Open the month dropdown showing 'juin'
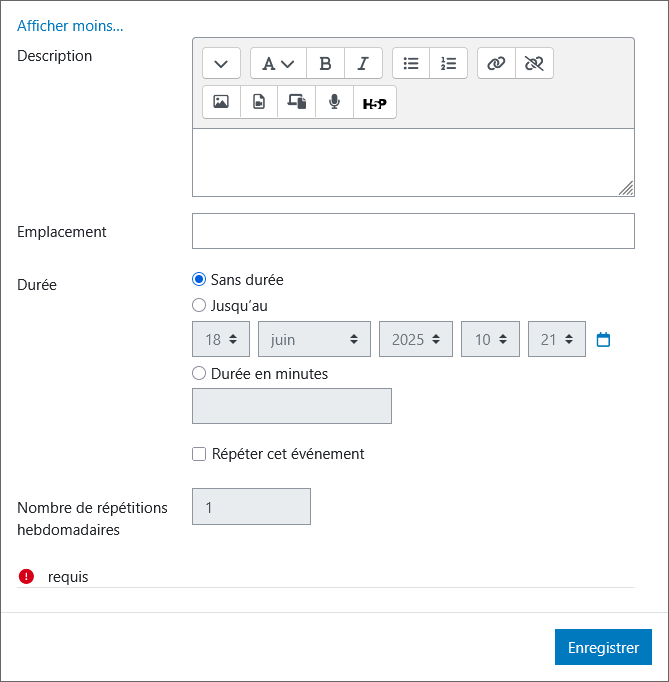The height and width of the screenshot is (682, 669). pyautogui.click(x=314, y=340)
